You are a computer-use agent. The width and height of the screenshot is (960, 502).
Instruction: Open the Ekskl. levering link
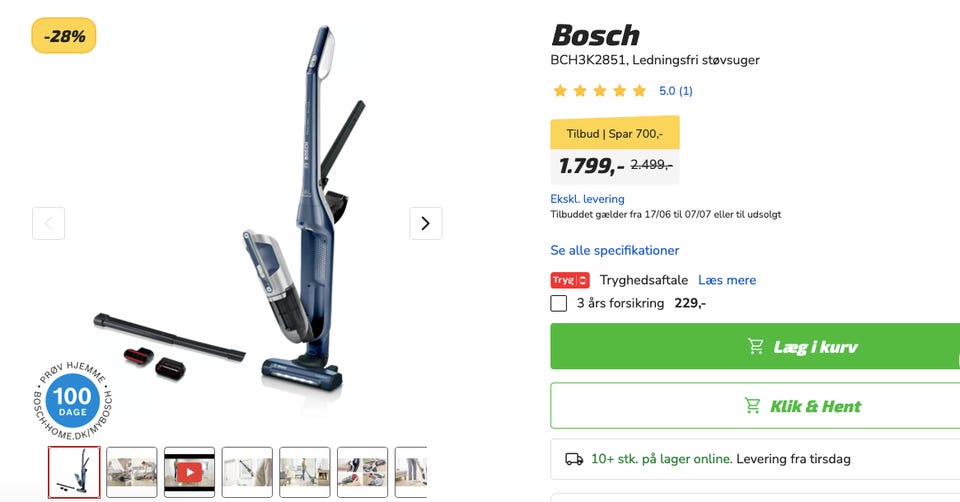(x=587, y=199)
